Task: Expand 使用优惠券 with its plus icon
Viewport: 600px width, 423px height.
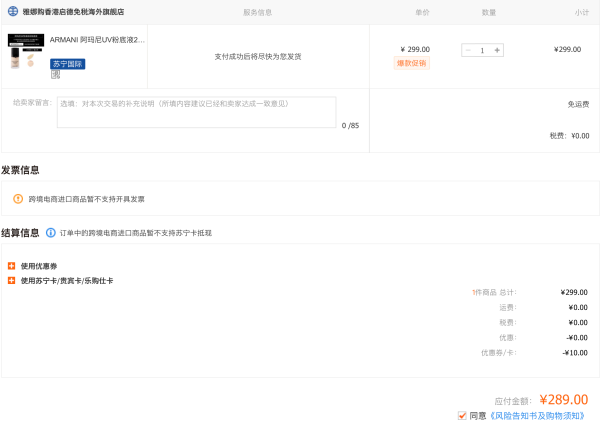Action: click(x=11, y=266)
